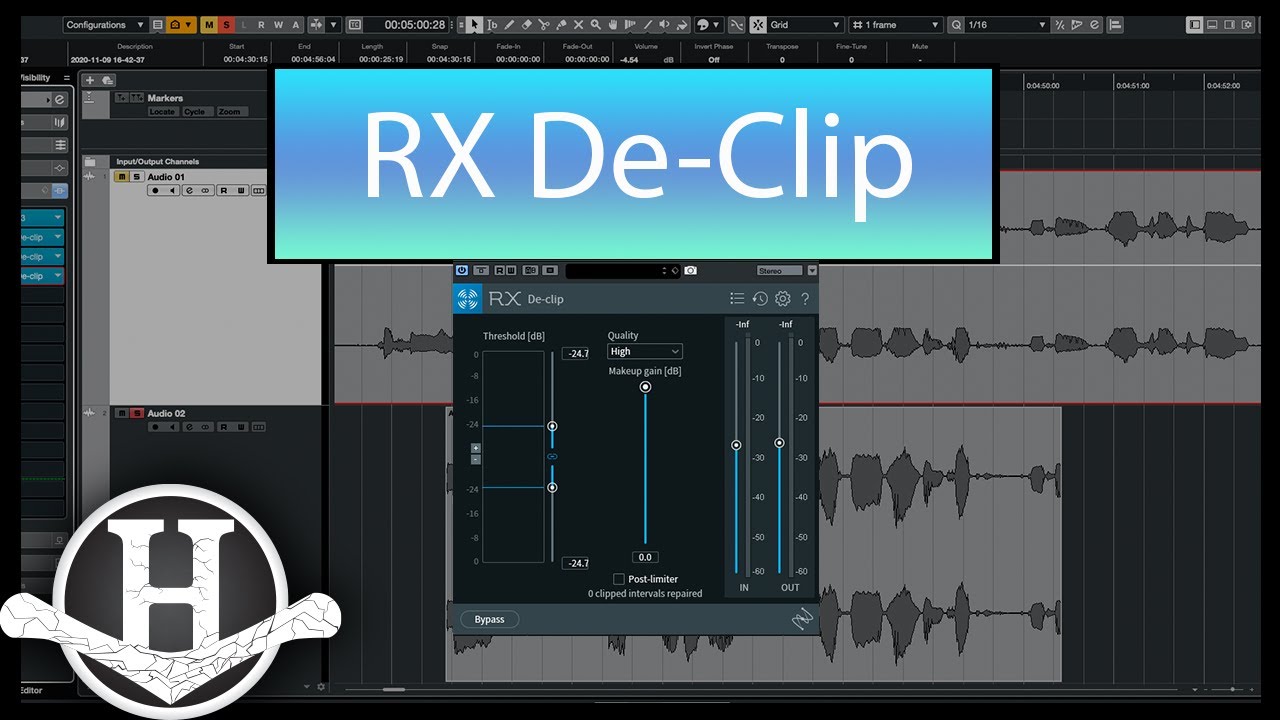Add a track with the plus button
Viewport: 1280px width, 720px height.
pyautogui.click(x=90, y=80)
